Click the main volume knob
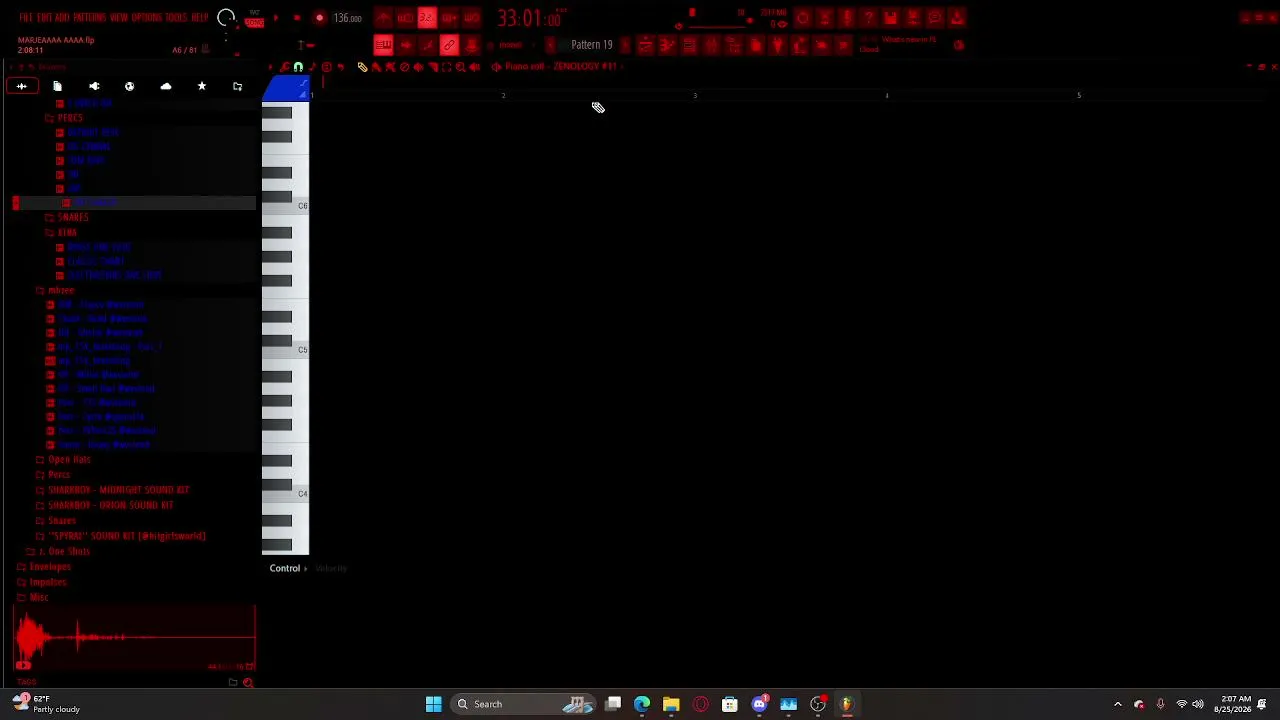1280x720 pixels. [x=226, y=18]
